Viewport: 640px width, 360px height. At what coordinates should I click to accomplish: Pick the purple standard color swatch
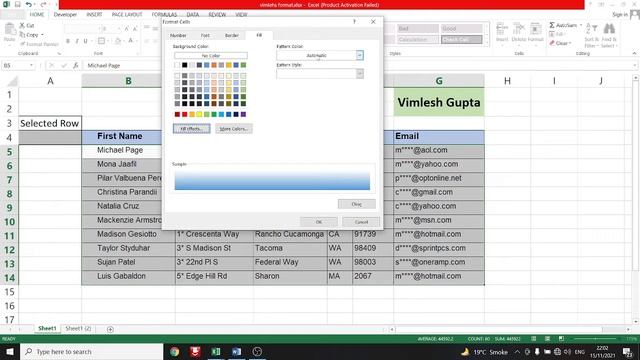(x=243, y=114)
